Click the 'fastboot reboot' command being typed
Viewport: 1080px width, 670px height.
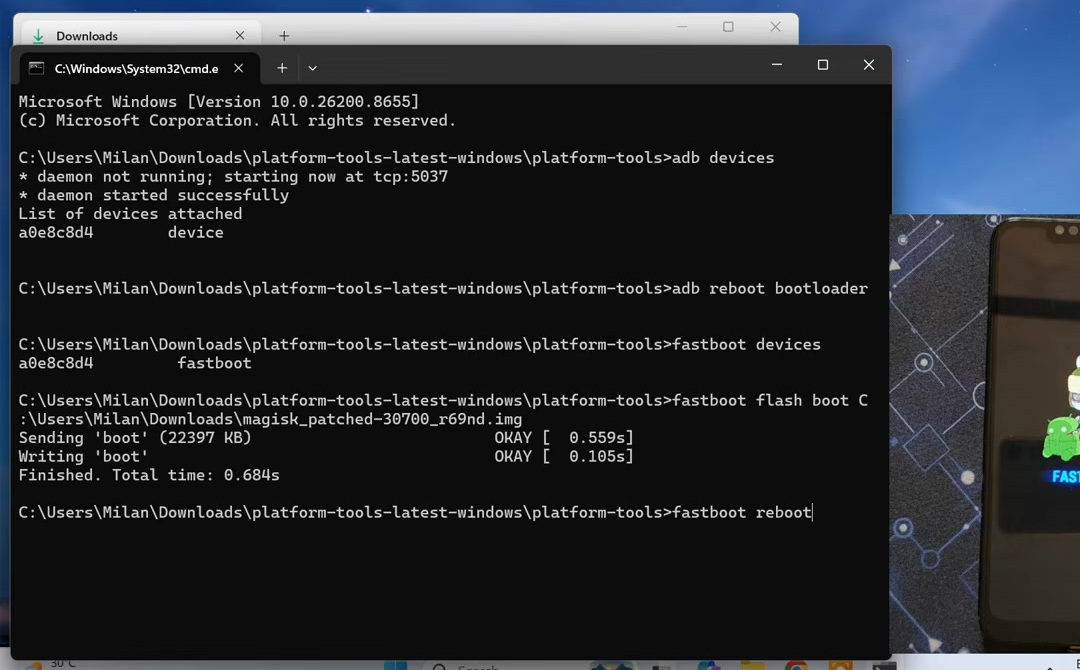742,512
